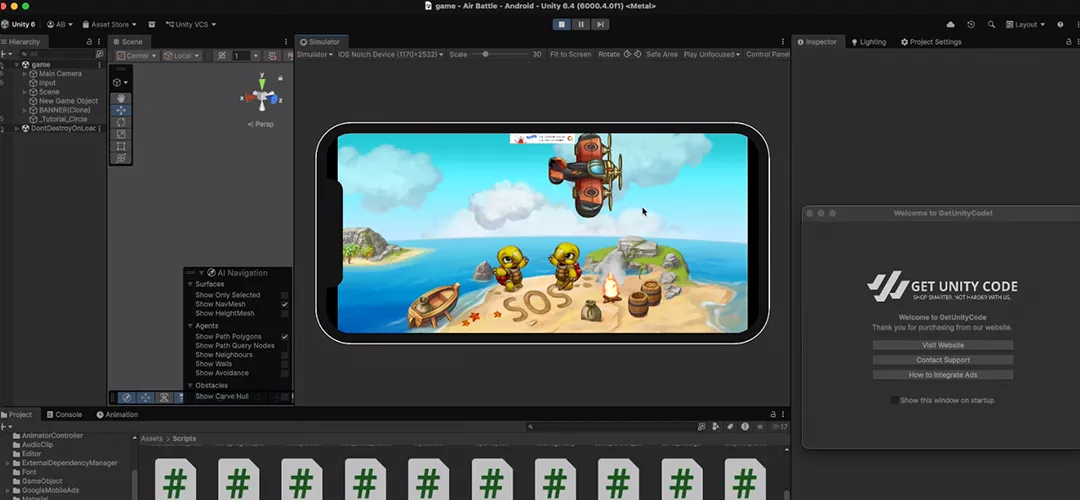Select the Rect transform tool

pos(121,146)
